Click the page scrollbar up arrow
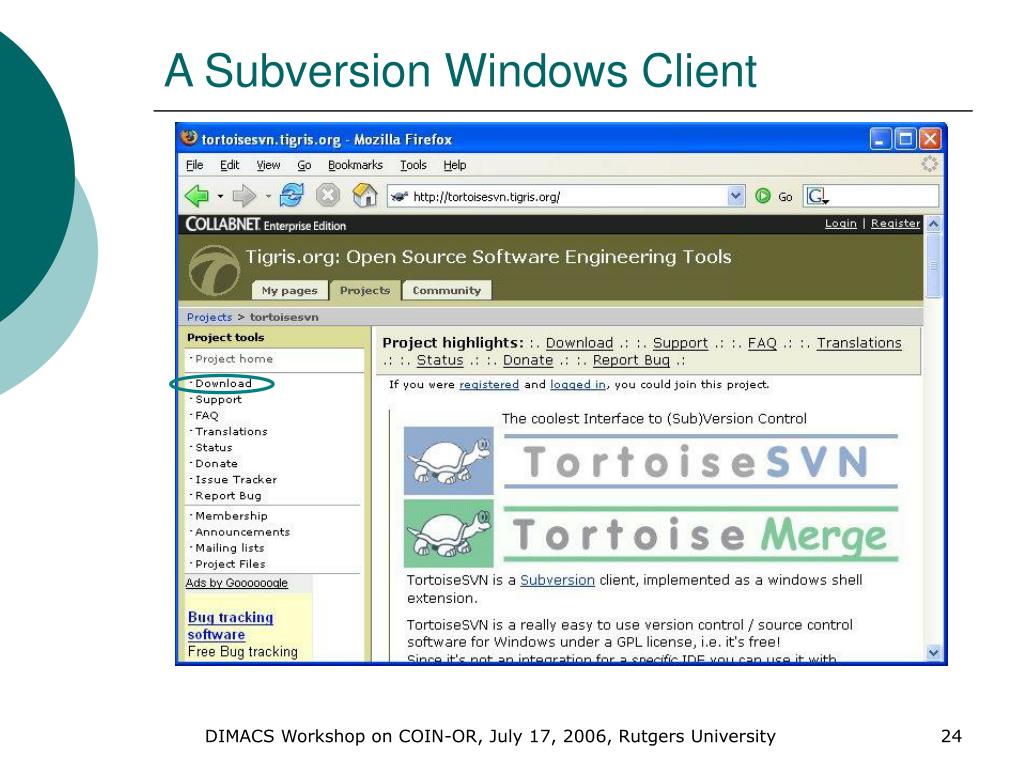 click(934, 224)
